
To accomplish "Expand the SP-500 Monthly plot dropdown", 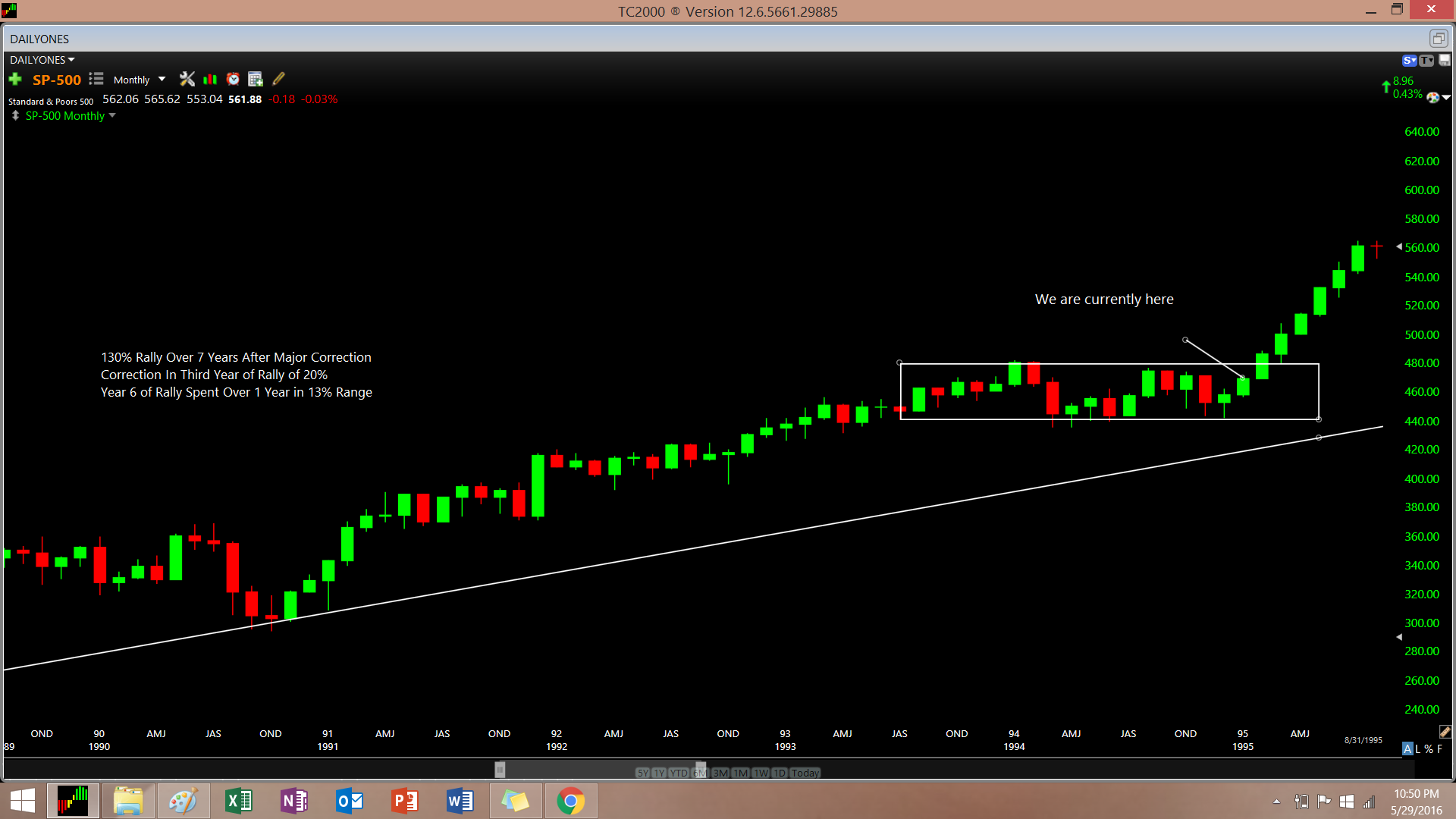I will [x=112, y=115].
